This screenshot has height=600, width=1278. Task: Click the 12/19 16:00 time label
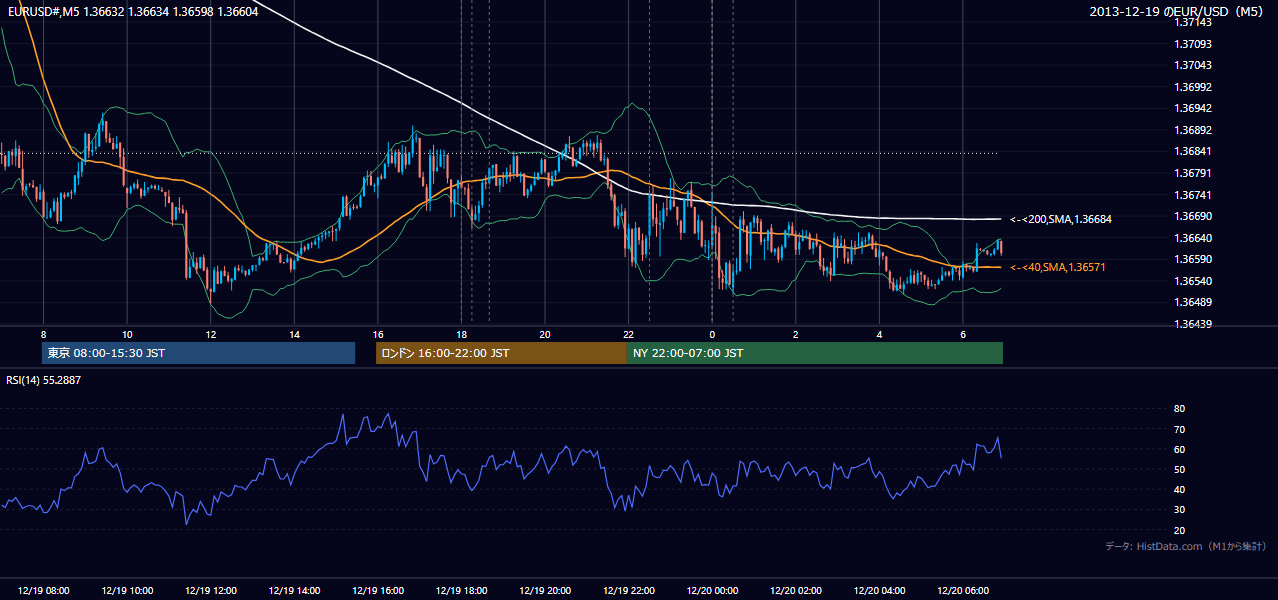[378, 591]
